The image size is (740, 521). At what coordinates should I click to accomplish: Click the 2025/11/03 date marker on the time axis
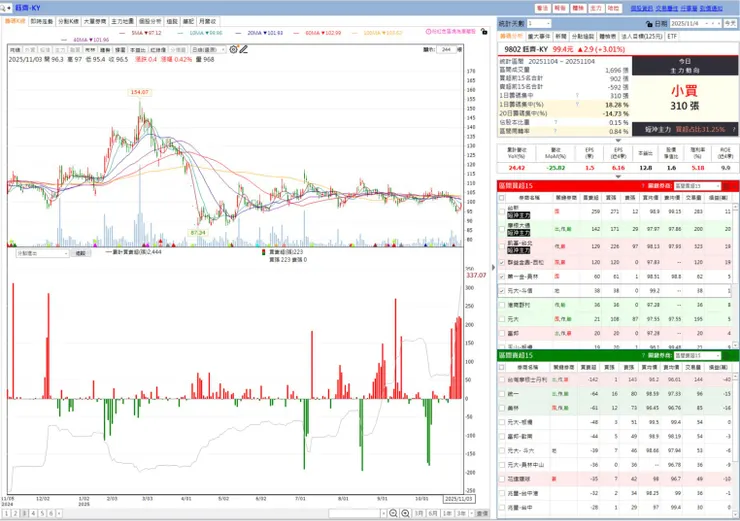click(458, 499)
